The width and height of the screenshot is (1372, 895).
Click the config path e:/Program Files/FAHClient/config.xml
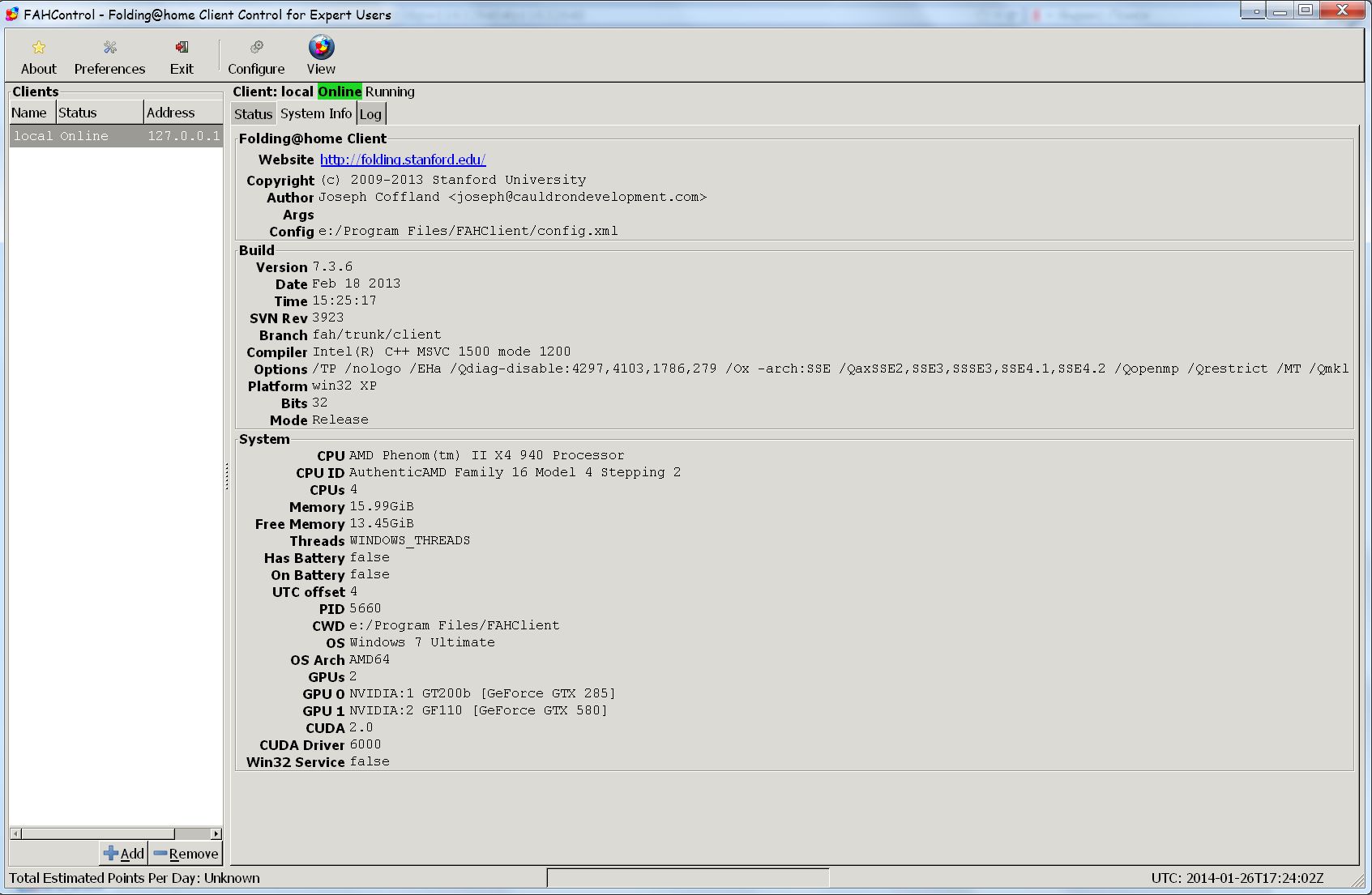pyautogui.click(x=468, y=231)
